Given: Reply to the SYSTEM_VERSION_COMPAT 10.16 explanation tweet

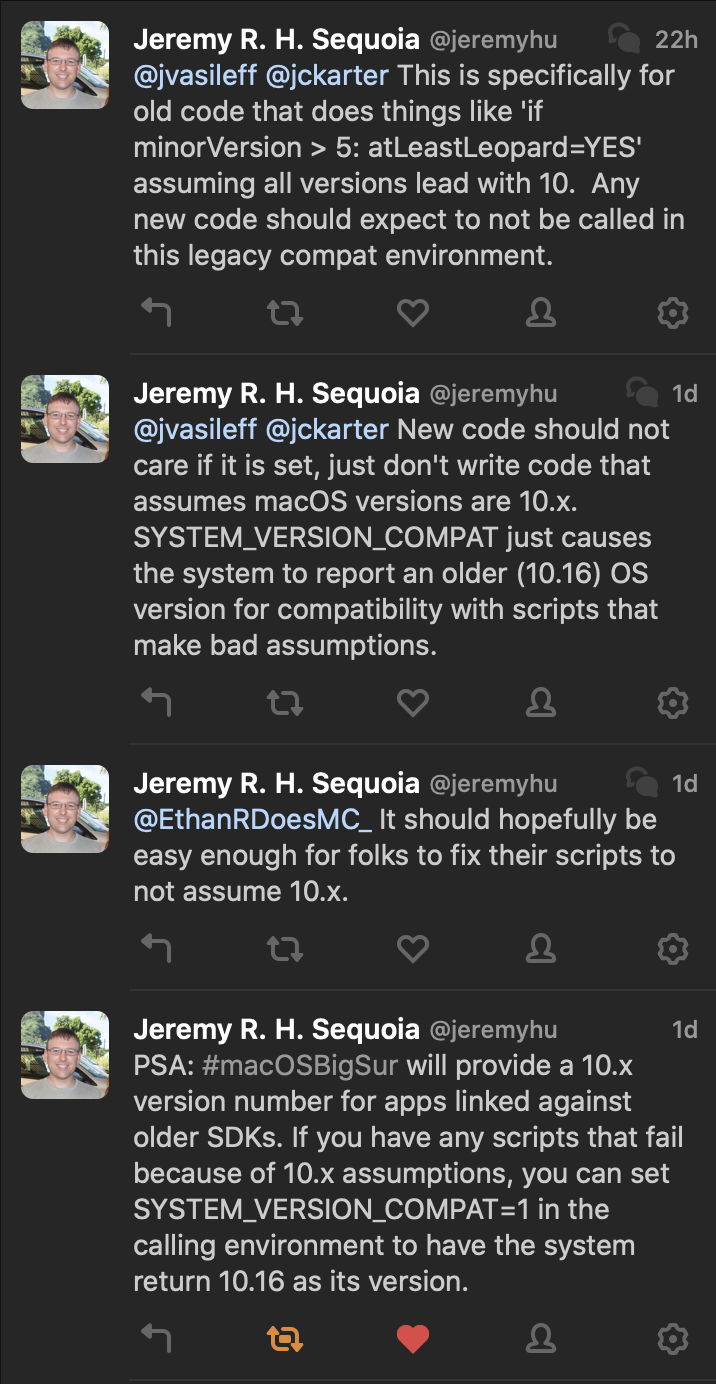Looking at the screenshot, I should [x=156, y=704].
